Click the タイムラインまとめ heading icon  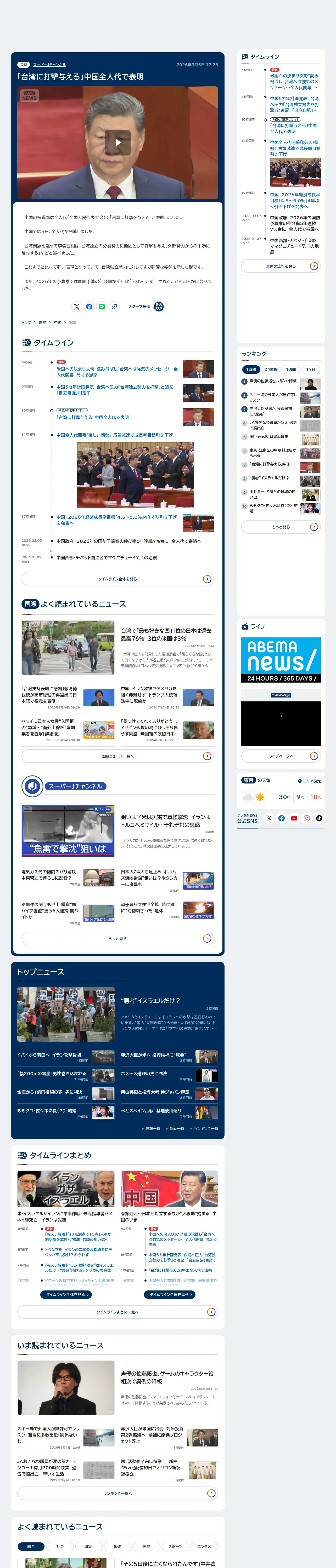[23, 1155]
